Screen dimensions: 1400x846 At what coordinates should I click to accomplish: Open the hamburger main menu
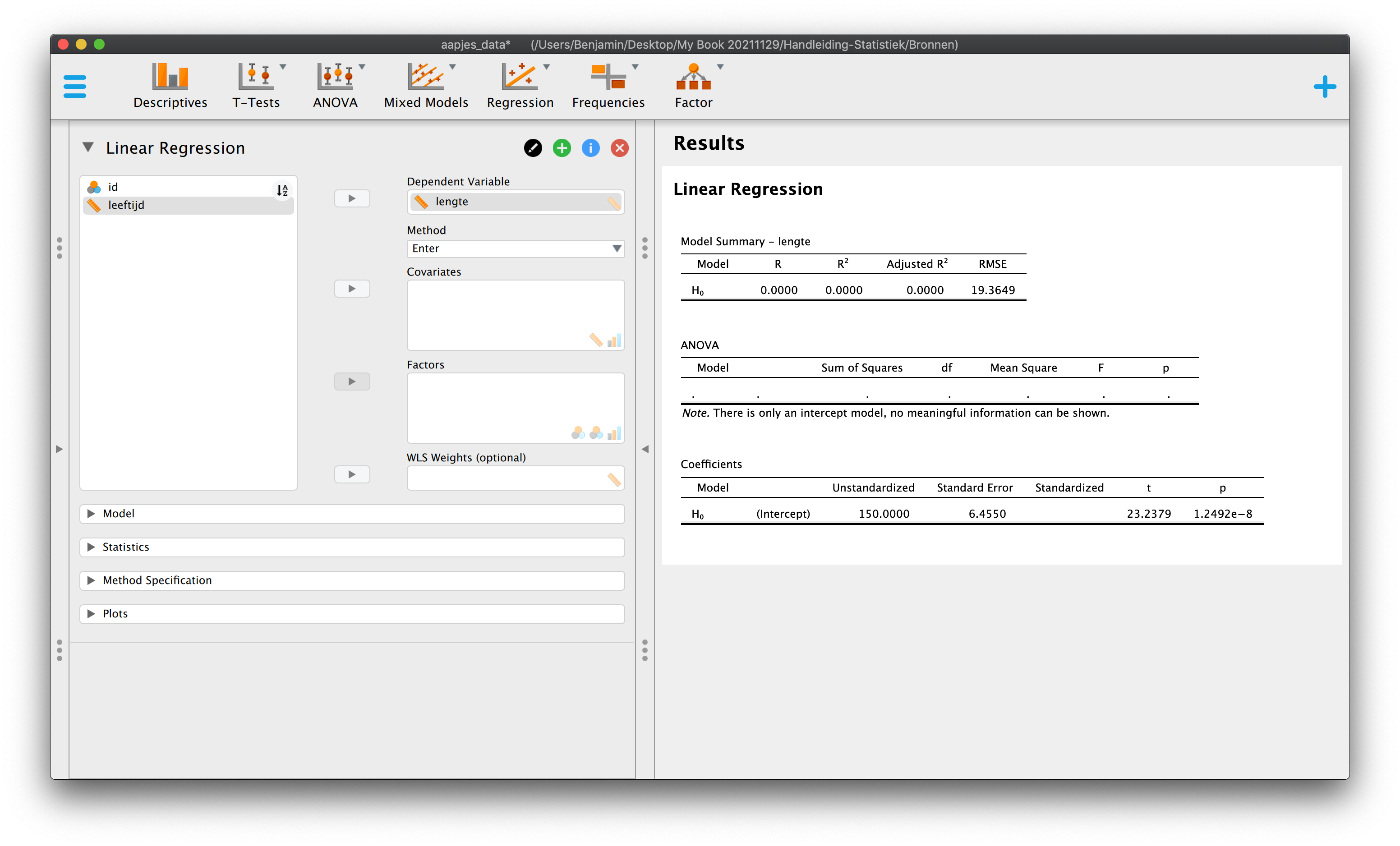(74, 87)
